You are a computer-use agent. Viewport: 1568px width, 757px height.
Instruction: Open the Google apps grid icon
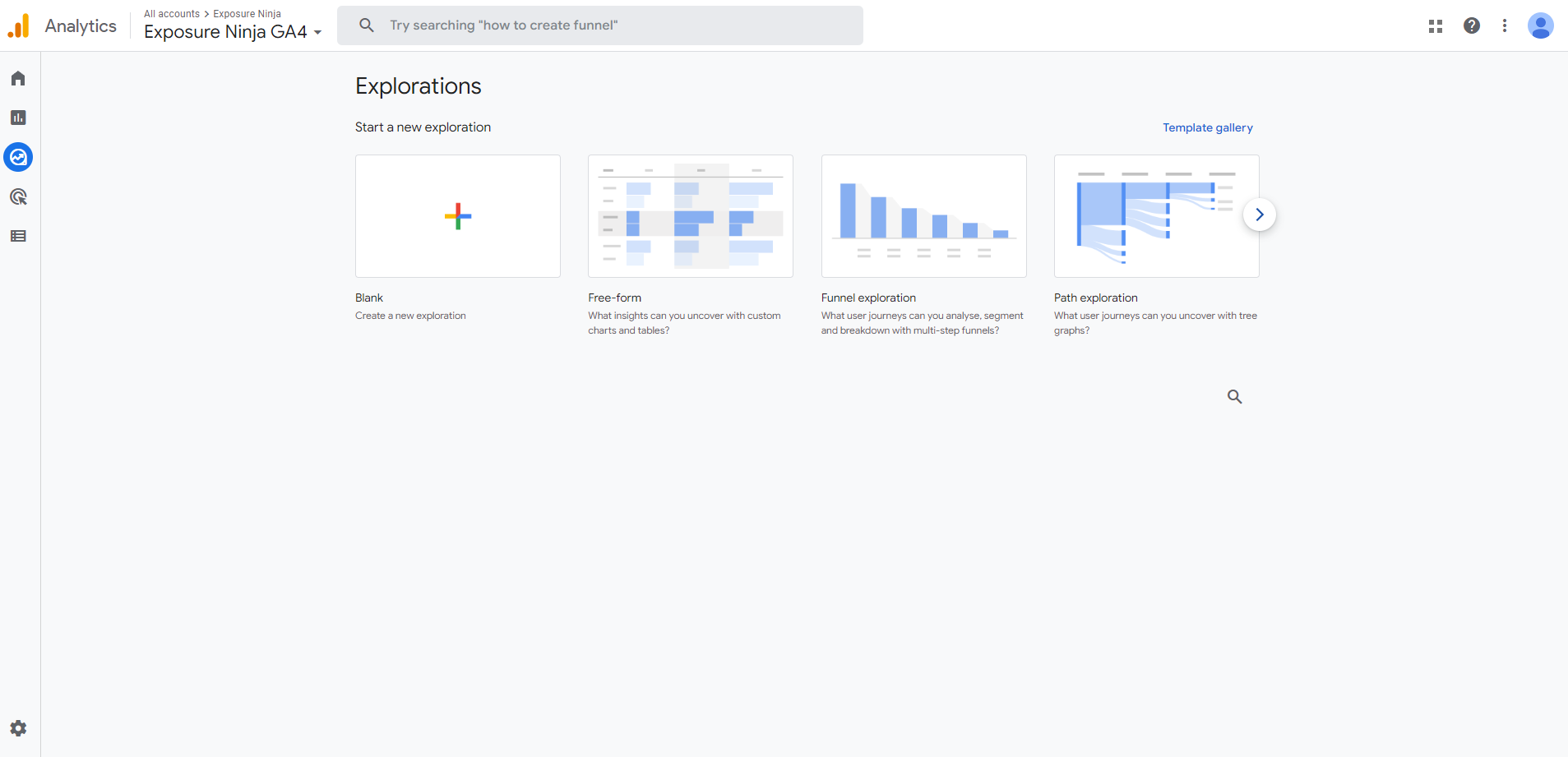coord(1436,25)
